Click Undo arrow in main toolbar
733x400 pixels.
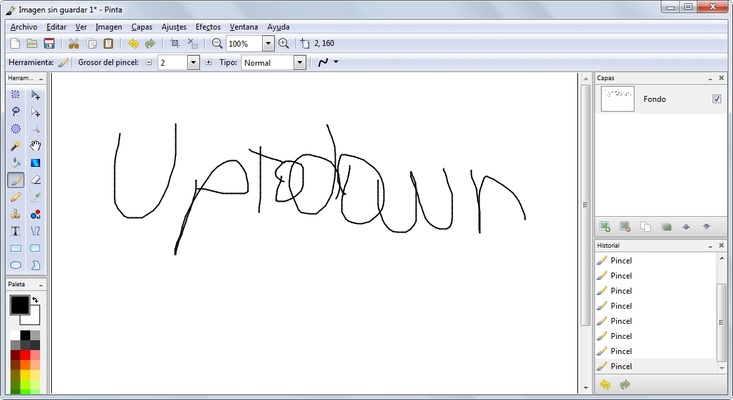pos(133,43)
